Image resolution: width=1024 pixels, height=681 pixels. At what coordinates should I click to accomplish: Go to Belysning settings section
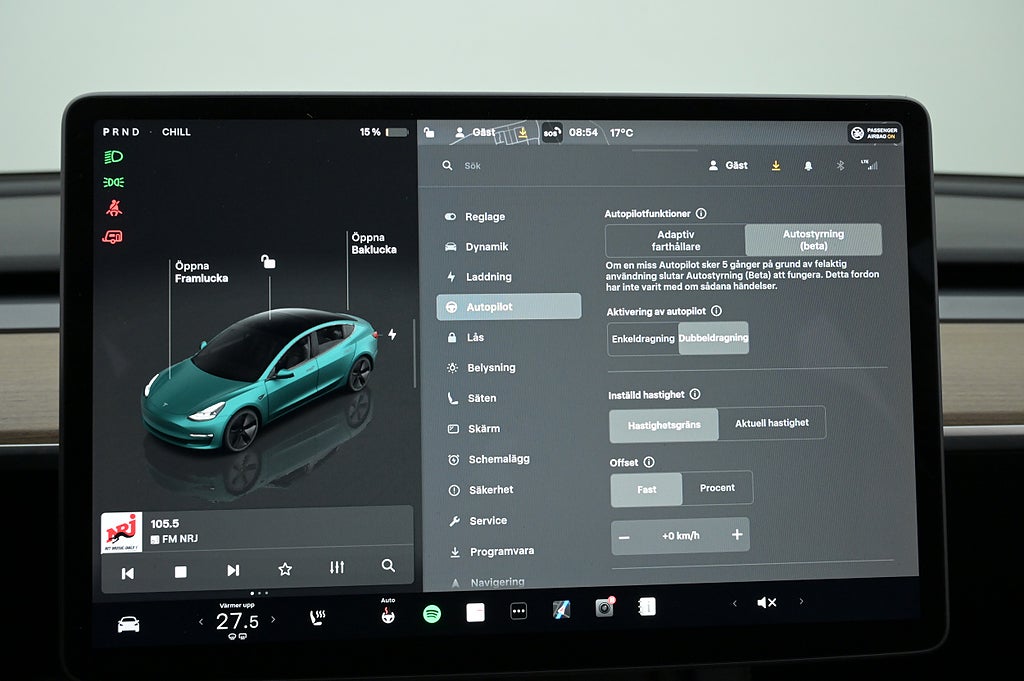pos(491,368)
